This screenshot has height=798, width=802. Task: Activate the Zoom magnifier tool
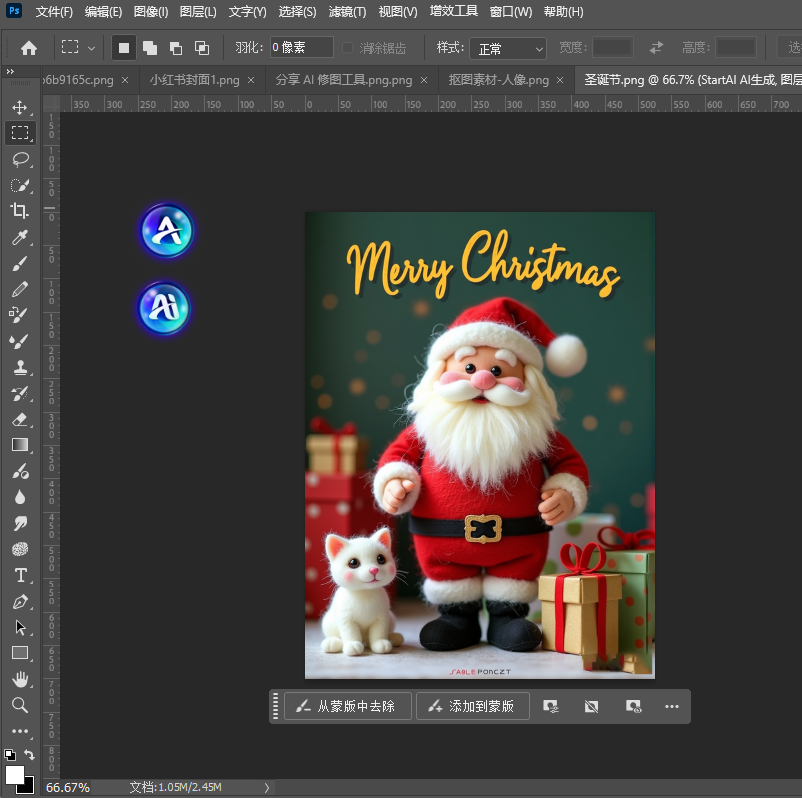click(x=19, y=705)
